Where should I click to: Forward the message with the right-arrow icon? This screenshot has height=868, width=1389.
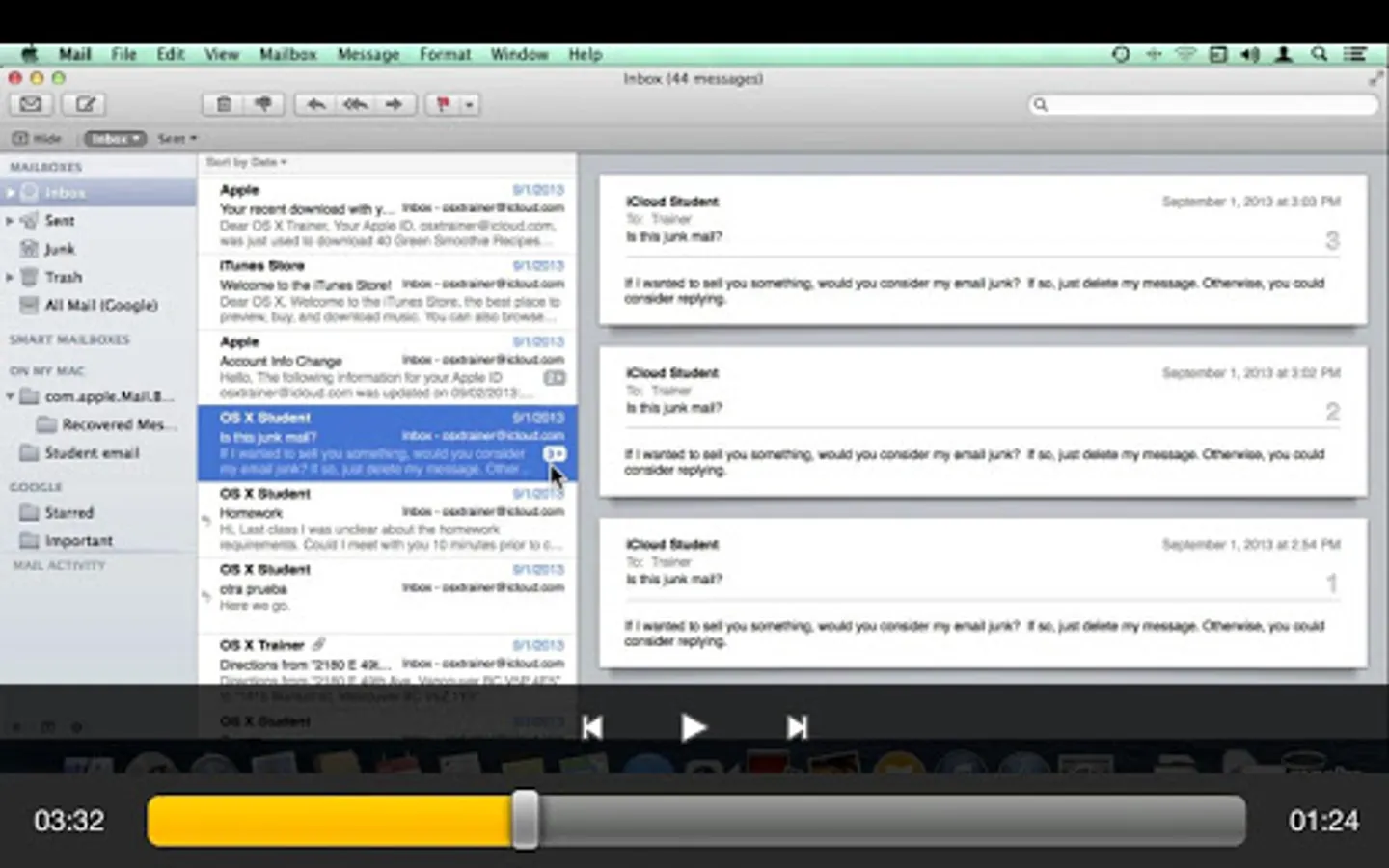coord(395,104)
